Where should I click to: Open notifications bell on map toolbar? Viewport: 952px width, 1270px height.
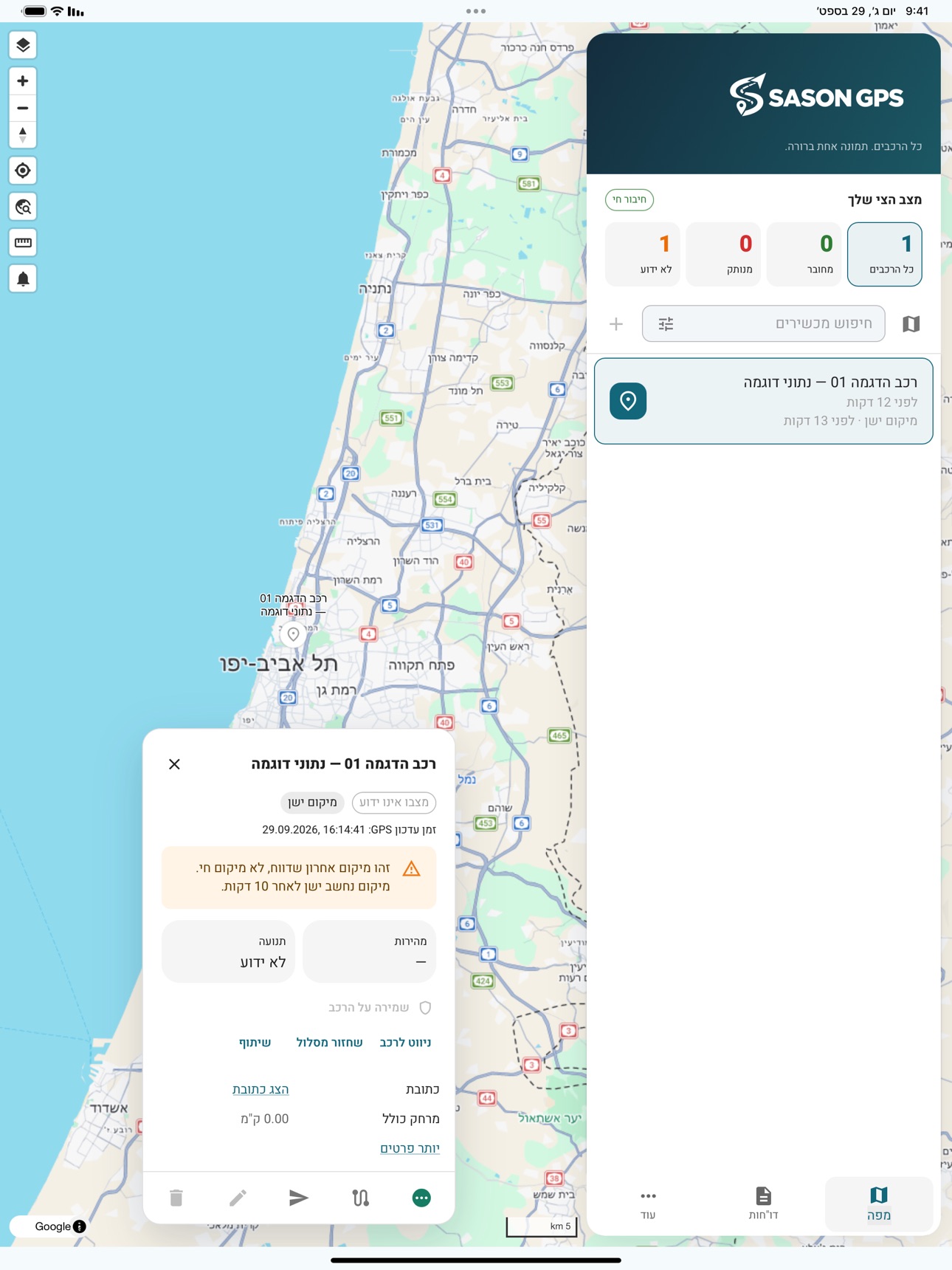(23, 278)
